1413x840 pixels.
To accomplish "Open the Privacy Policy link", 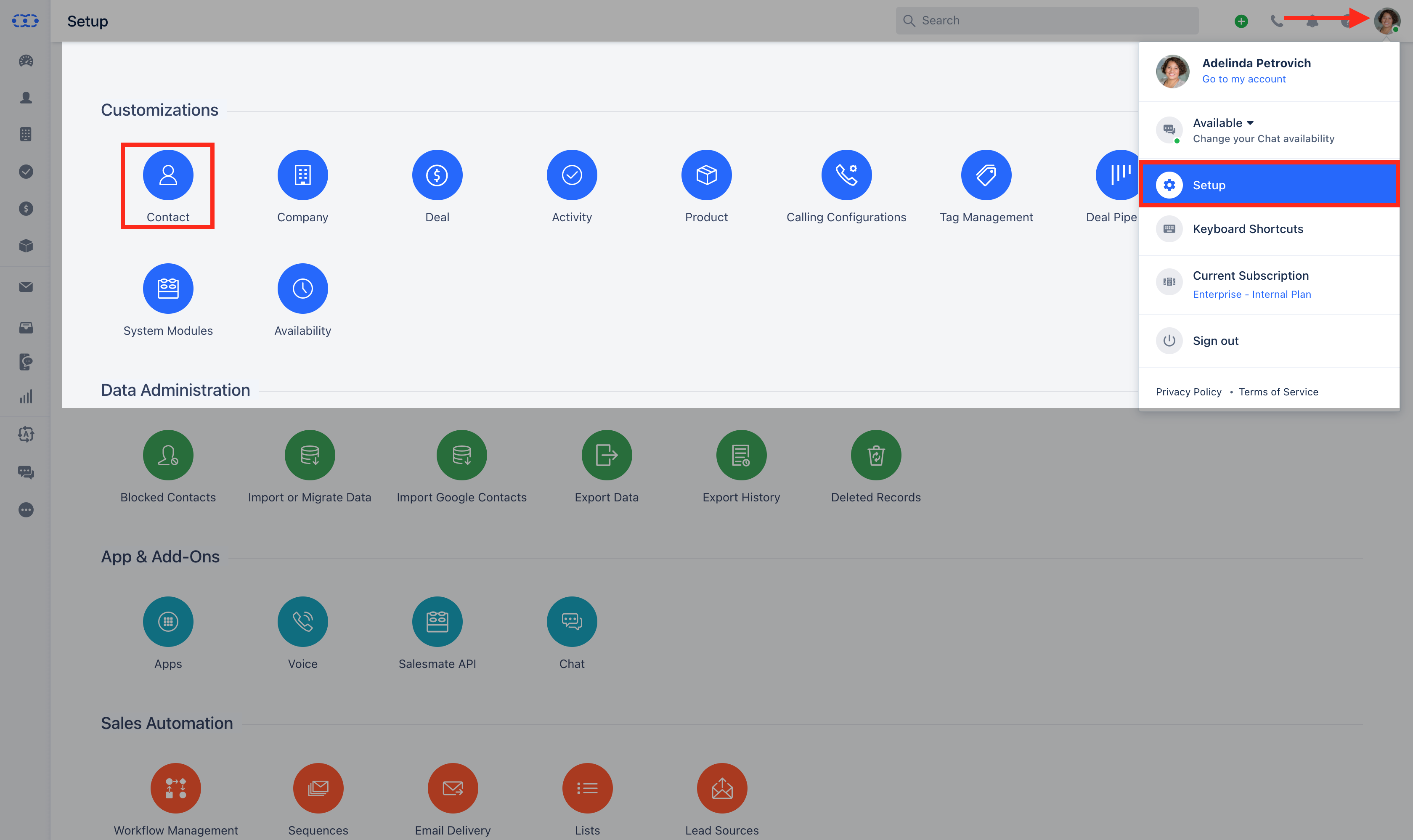I will (x=1188, y=392).
